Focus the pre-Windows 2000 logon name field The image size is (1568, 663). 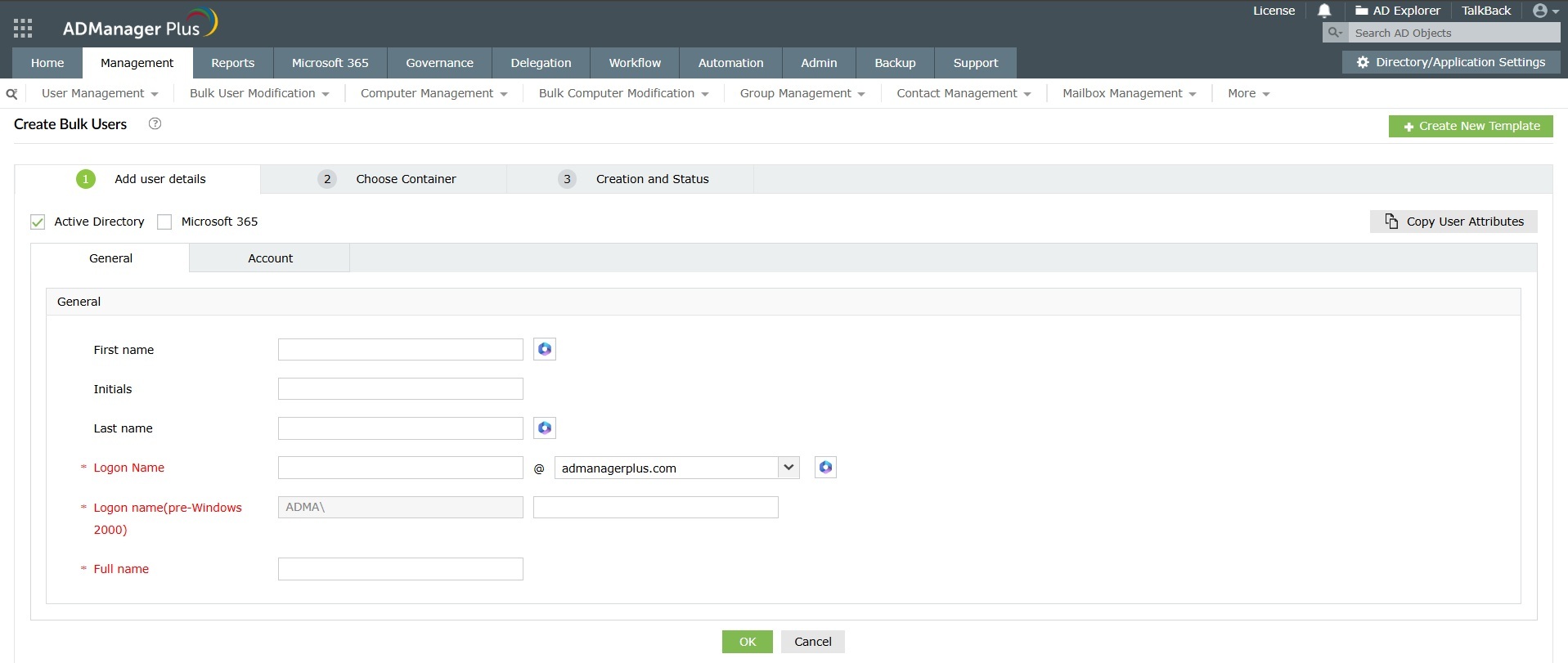pyautogui.click(x=656, y=507)
